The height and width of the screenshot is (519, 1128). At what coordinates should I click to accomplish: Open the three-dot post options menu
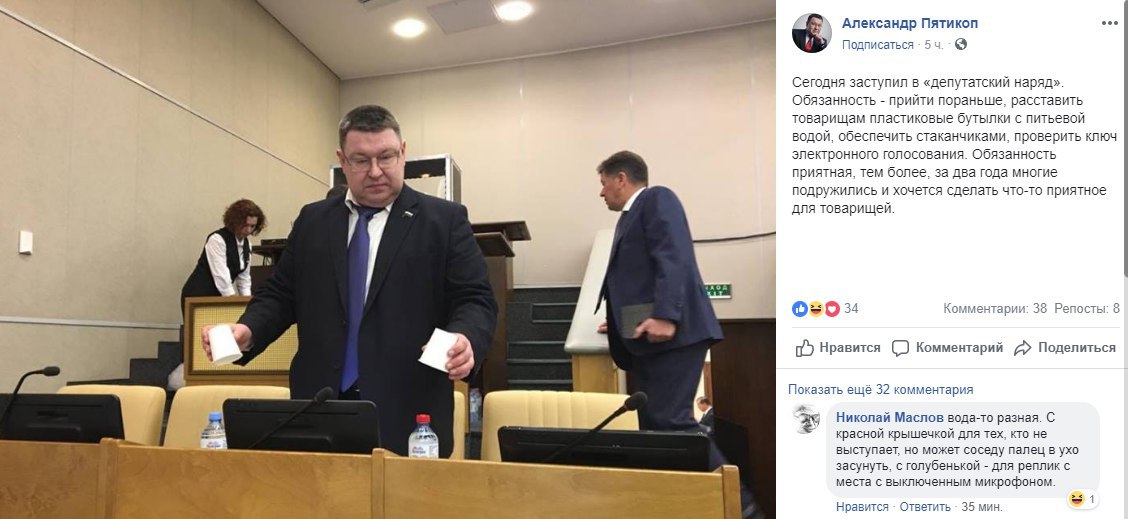[x=1109, y=23]
